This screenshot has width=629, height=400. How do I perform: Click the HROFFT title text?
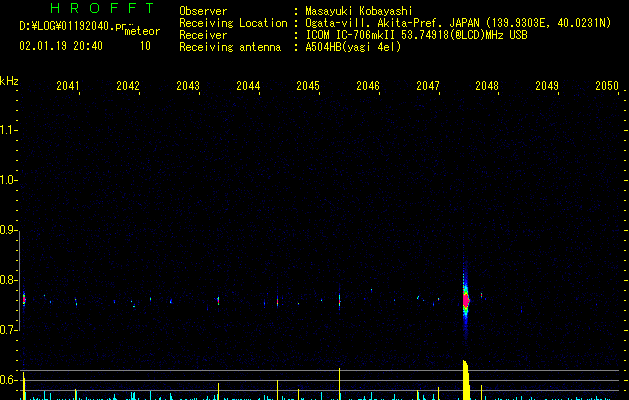[x=102, y=8]
